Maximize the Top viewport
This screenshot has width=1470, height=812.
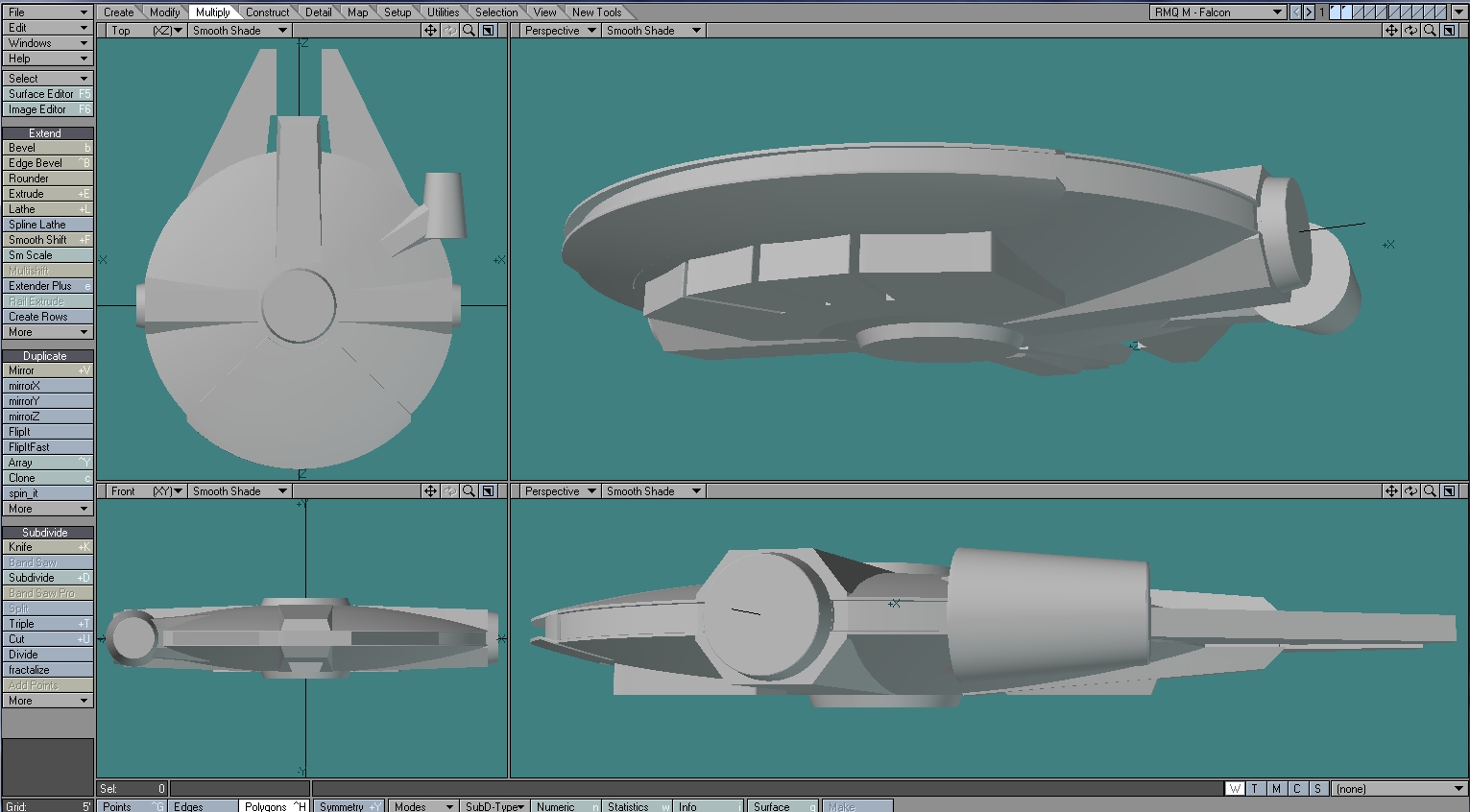pyautogui.click(x=488, y=31)
